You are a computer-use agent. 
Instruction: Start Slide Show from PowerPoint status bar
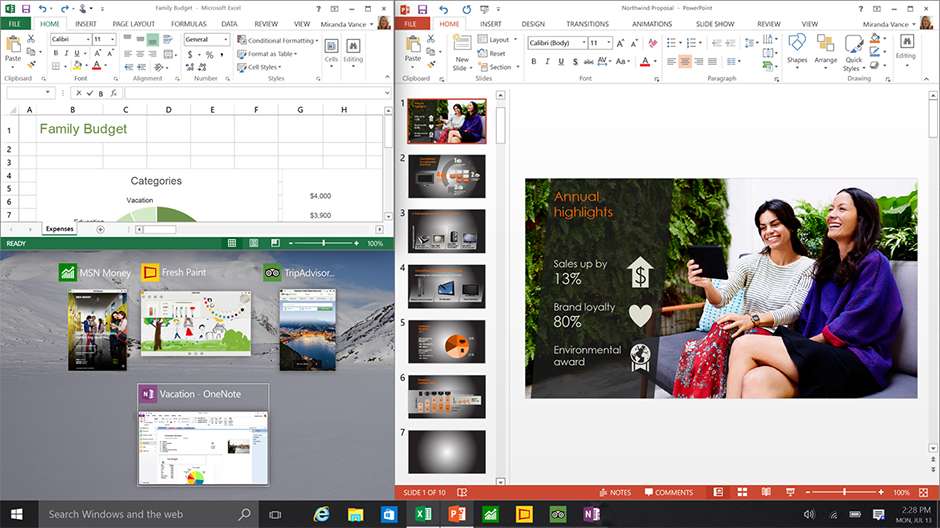tap(790, 492)
